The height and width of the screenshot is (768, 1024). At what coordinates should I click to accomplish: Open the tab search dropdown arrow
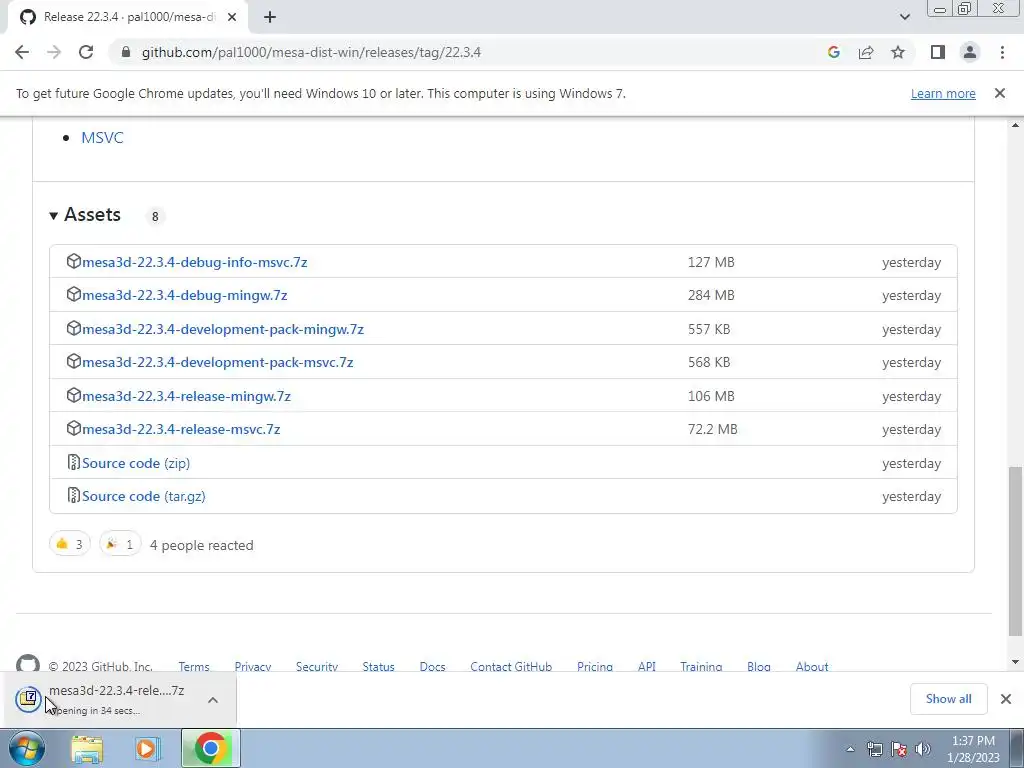point(904,17)
